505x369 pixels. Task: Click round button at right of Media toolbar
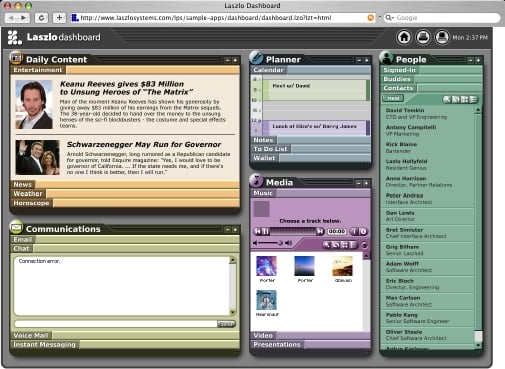(x=364, y=245)
